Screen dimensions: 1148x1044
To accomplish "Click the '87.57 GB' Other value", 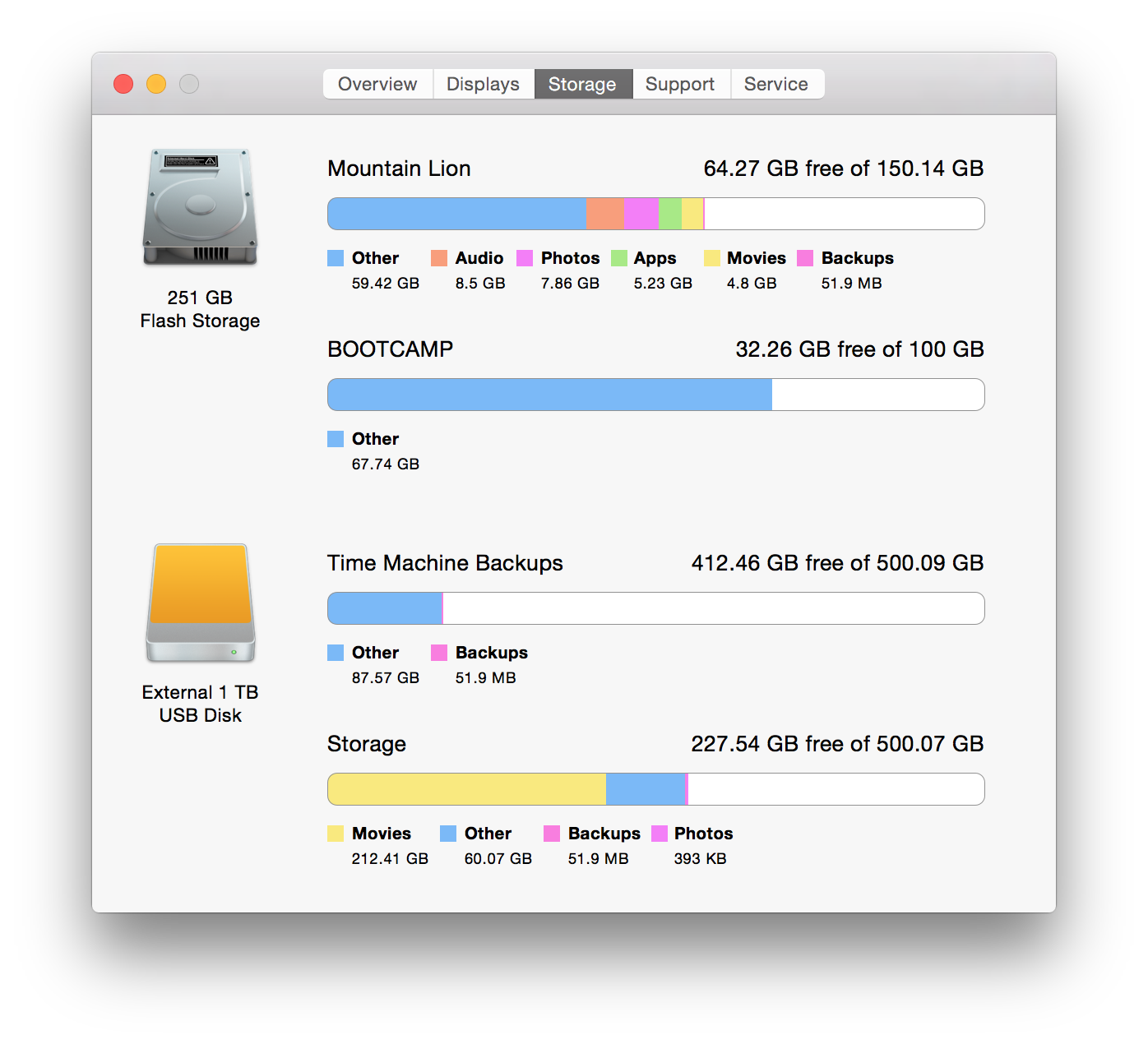I will [x=386, y=678].
